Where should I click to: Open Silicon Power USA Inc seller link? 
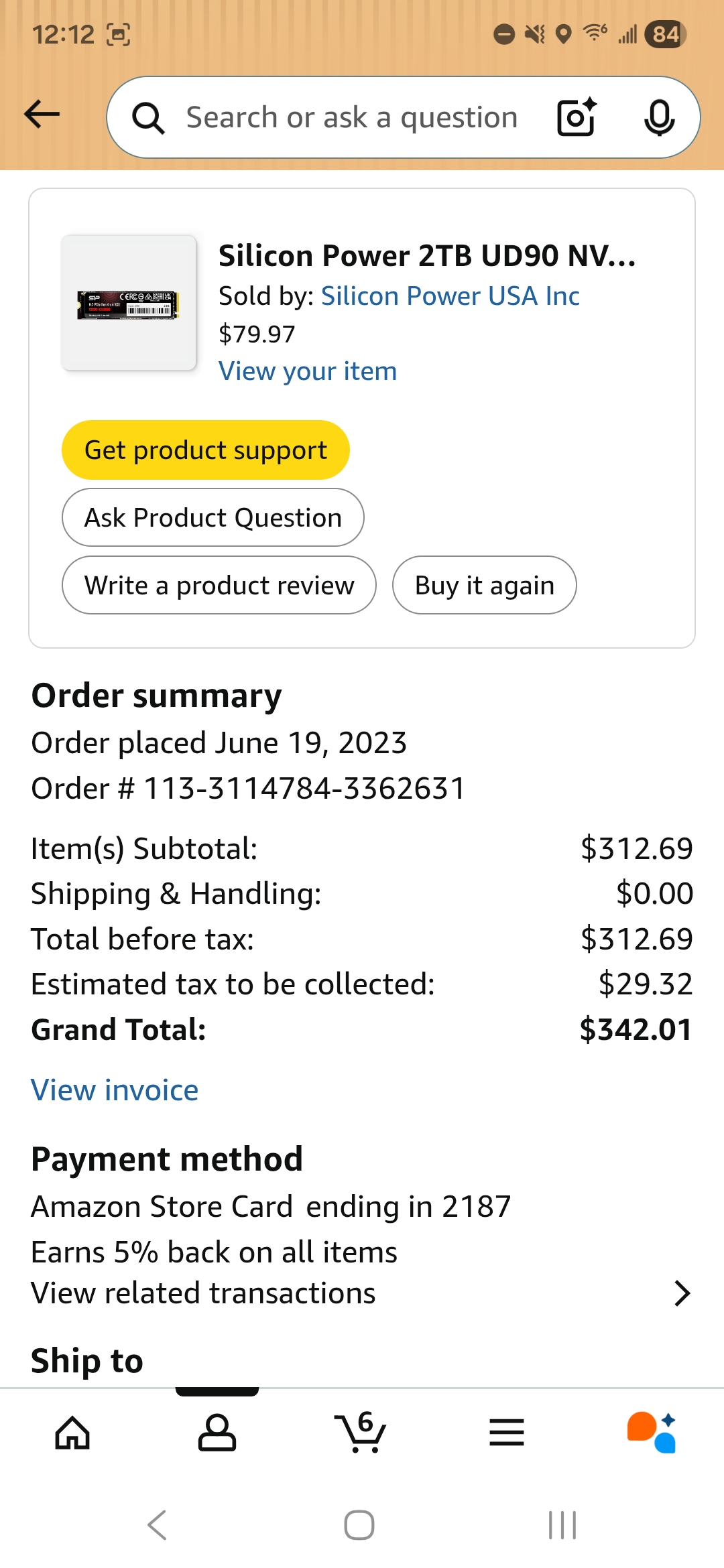pos(450,296)
